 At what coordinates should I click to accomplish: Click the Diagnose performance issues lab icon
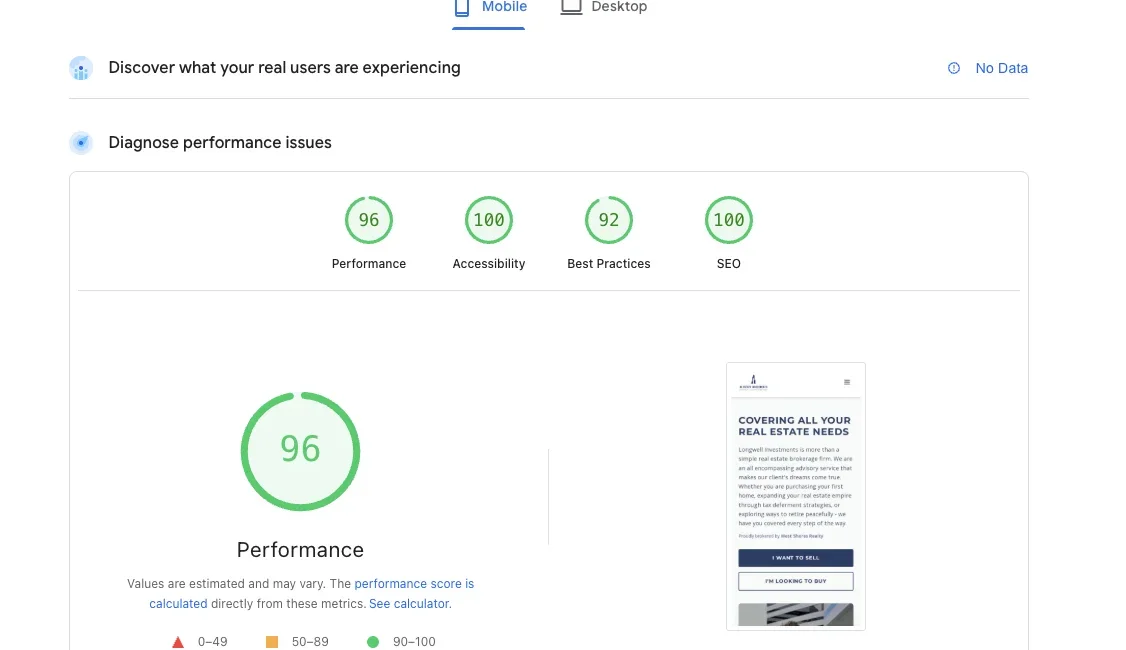[x=81, y=142]
